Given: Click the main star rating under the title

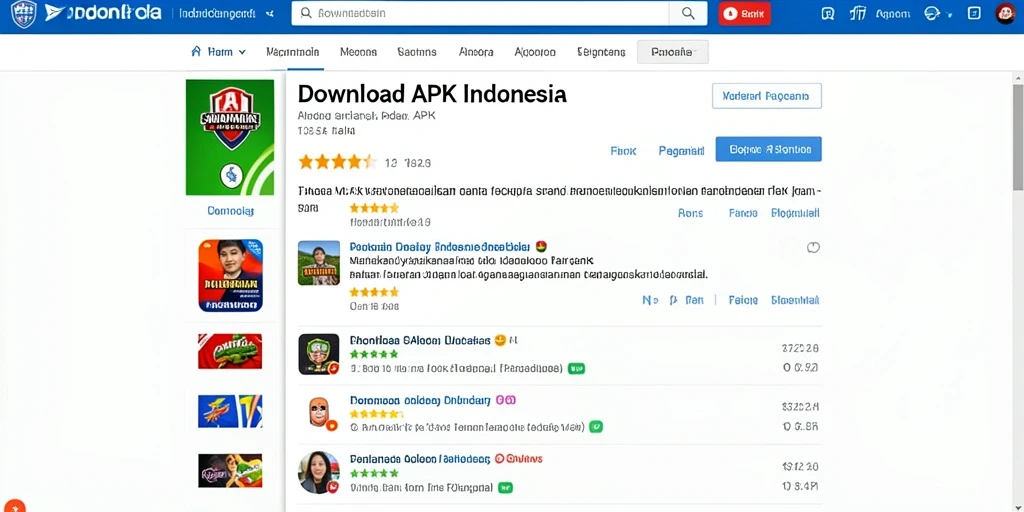Looking at the screenshot, I should point(338,162).
